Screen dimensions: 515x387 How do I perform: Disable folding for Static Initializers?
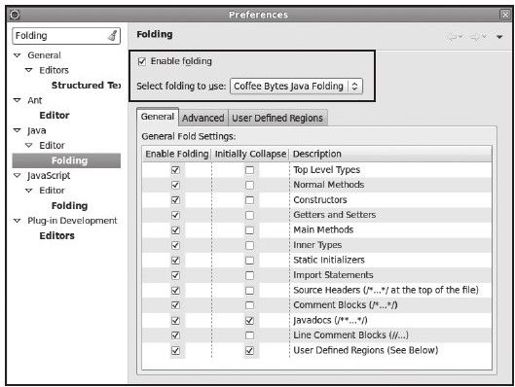tap(175, 260)
